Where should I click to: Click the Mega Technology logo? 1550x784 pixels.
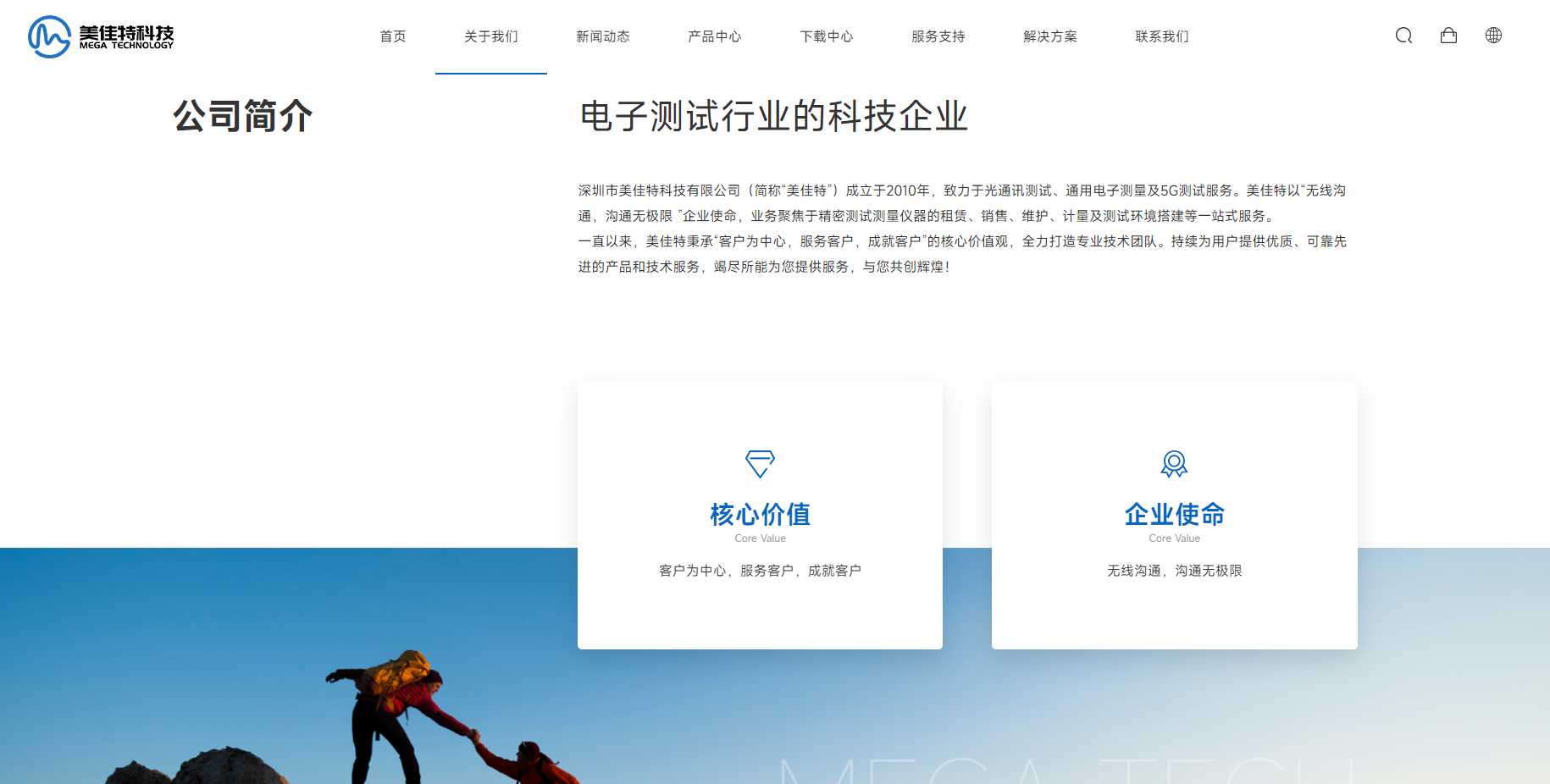coord(101,36)
